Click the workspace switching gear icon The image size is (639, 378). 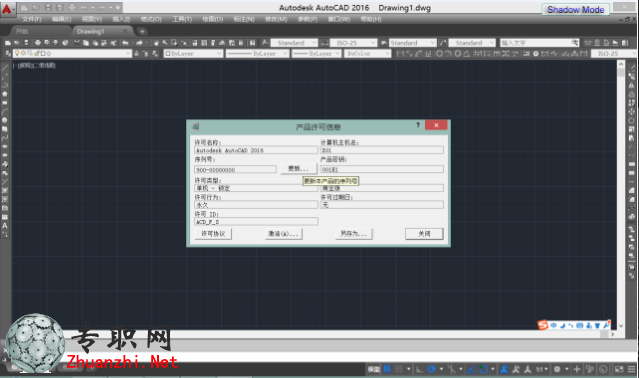click(x=557, y=369)
